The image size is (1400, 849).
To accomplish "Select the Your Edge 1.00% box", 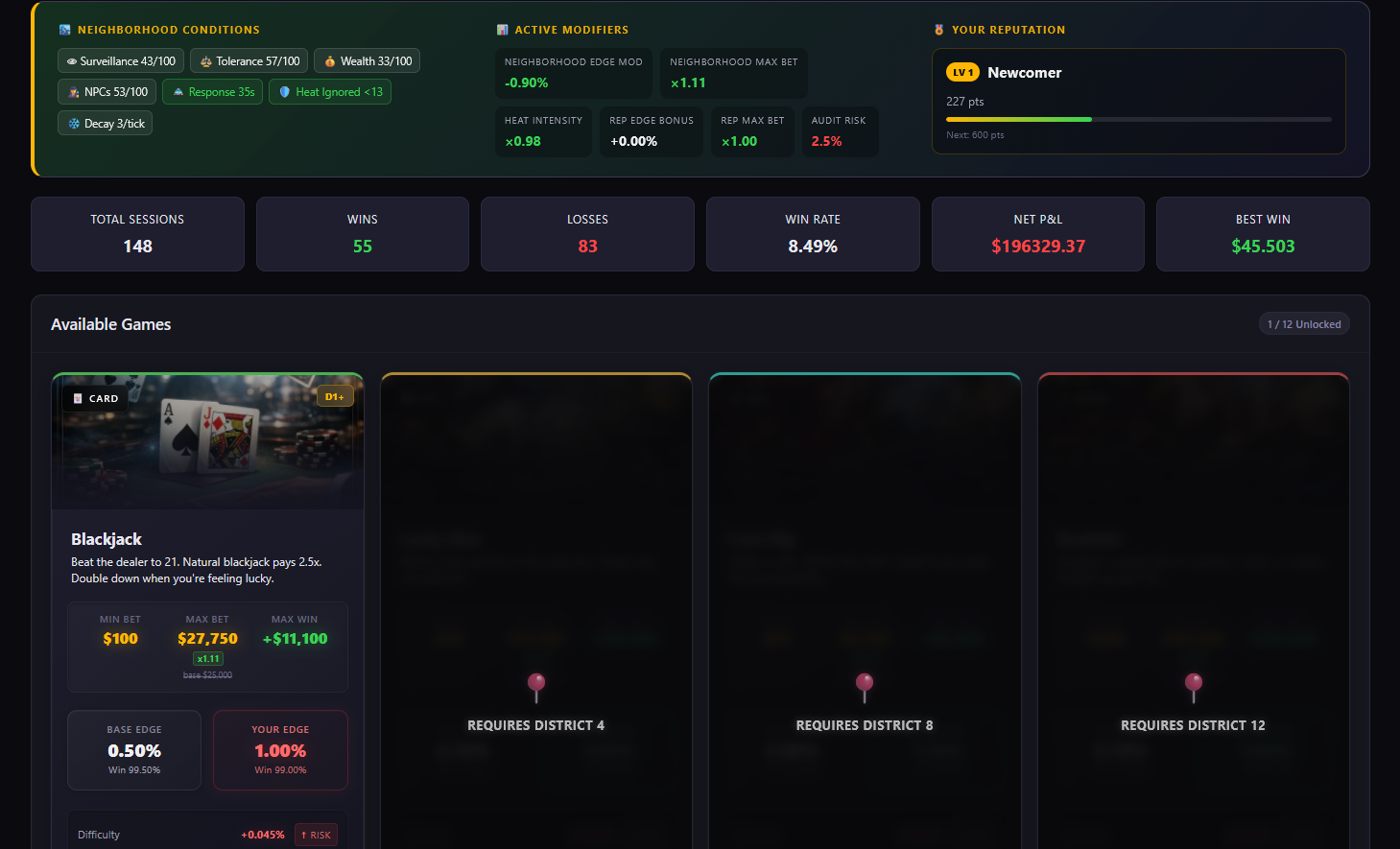I will [280, 750].
